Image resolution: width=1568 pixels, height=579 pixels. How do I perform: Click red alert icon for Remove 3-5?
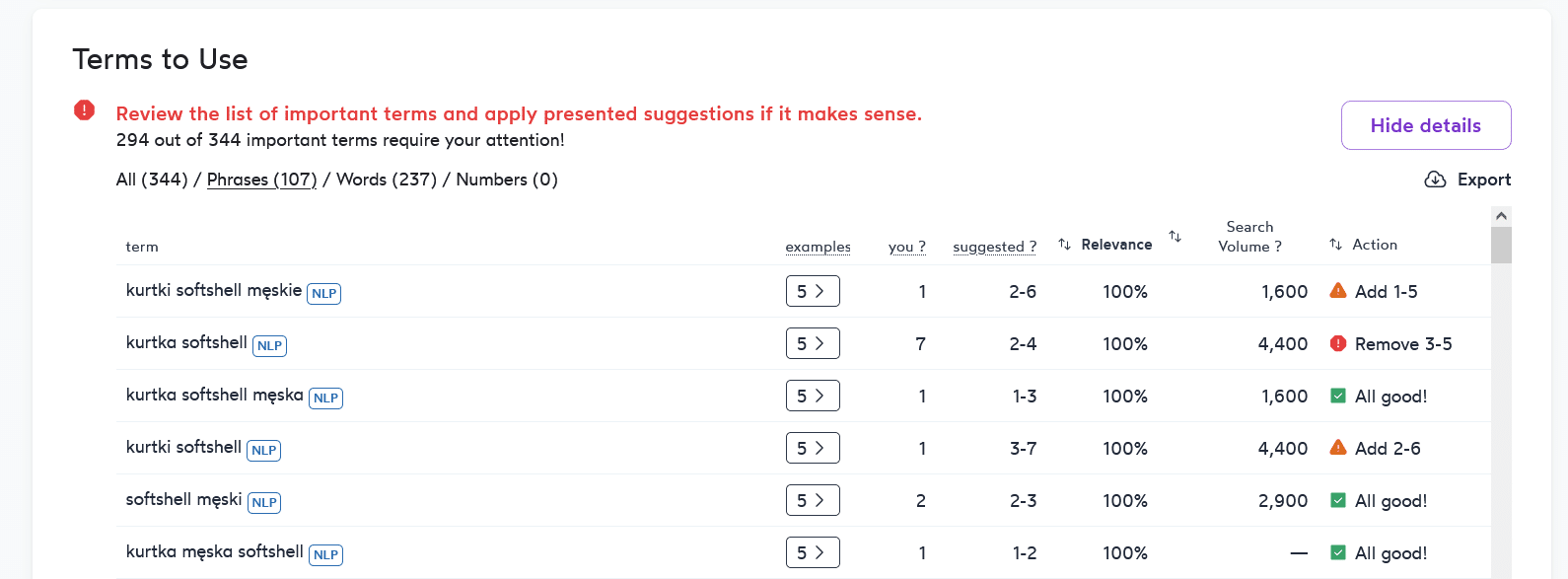click(1338, 343)
